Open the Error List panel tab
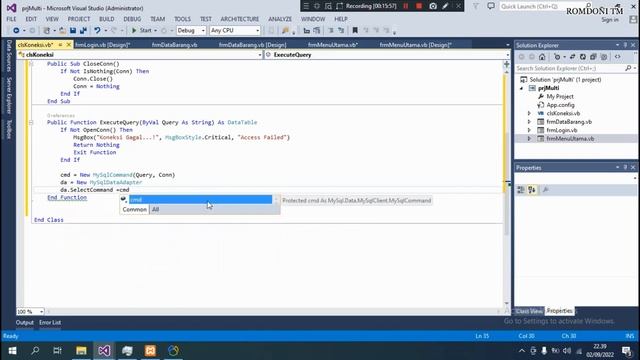Viewport: 640px width, 360px height. pos(50,322)
